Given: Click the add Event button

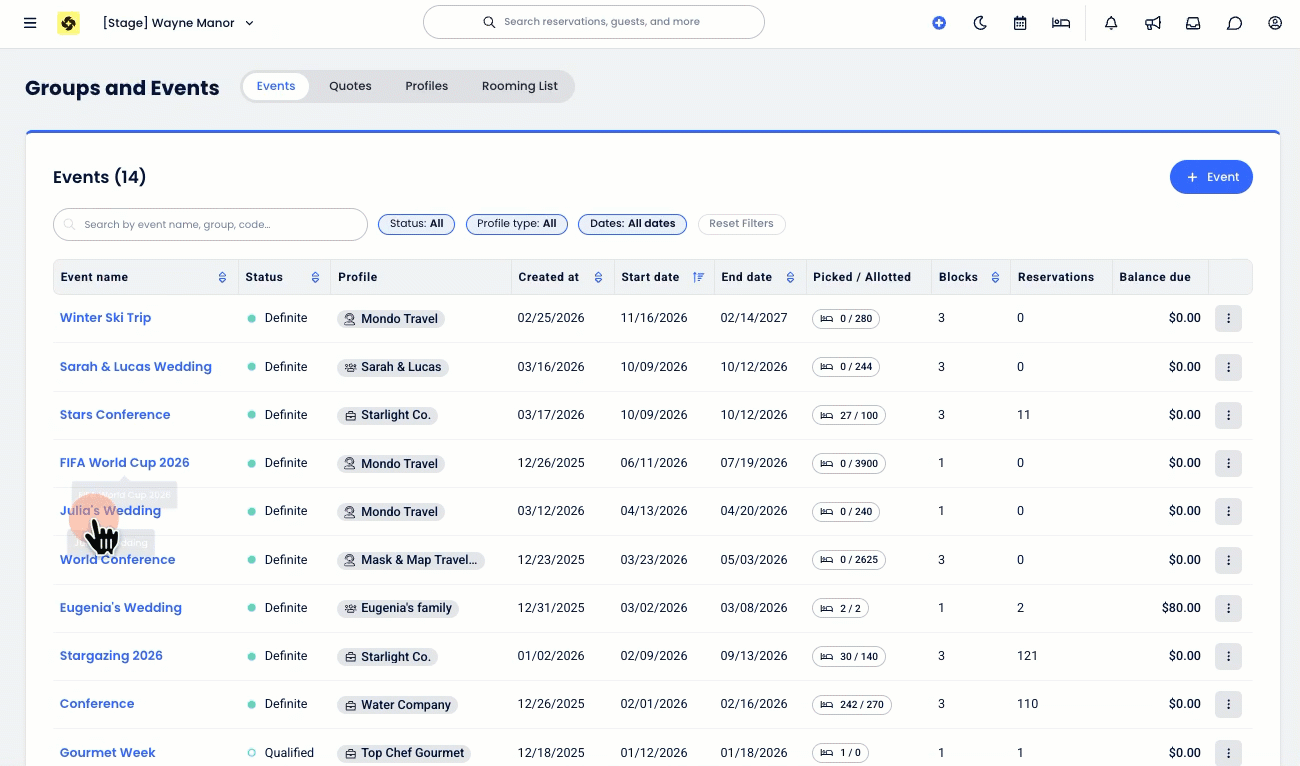Looking at the screenshot, I should click(x=1211, y=177).
